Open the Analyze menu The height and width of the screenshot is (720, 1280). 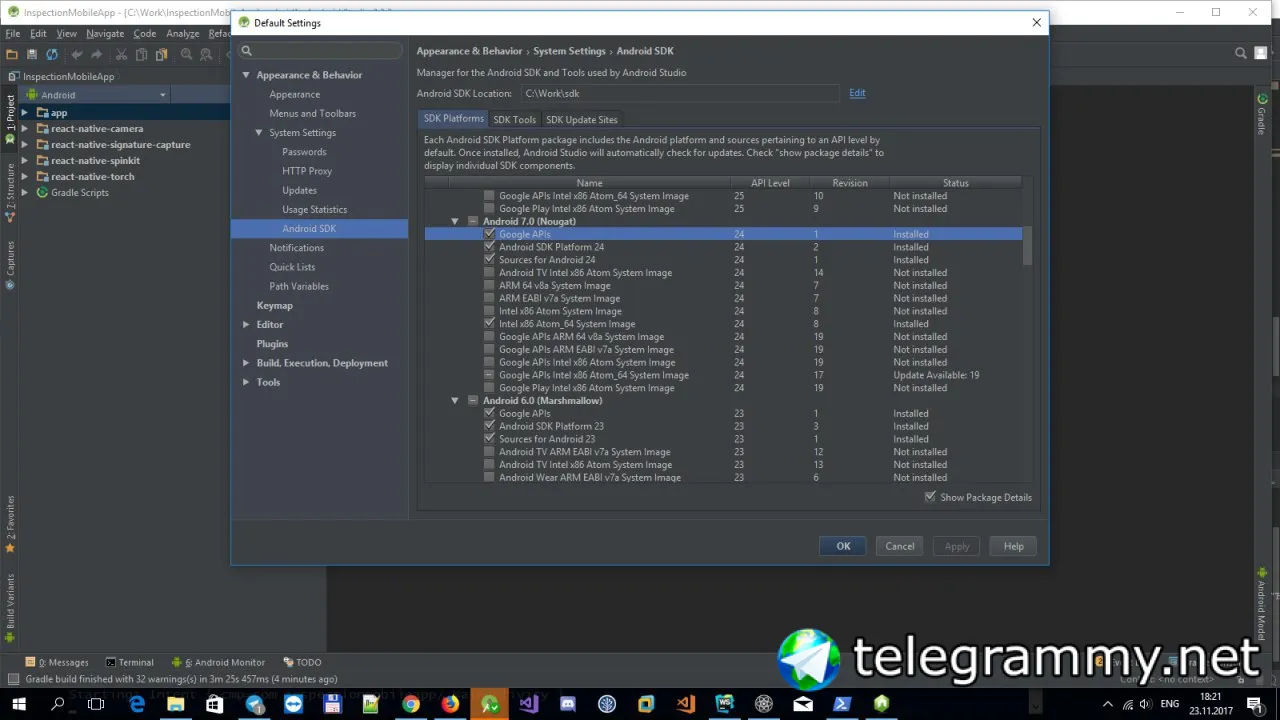tap(183, 33)
